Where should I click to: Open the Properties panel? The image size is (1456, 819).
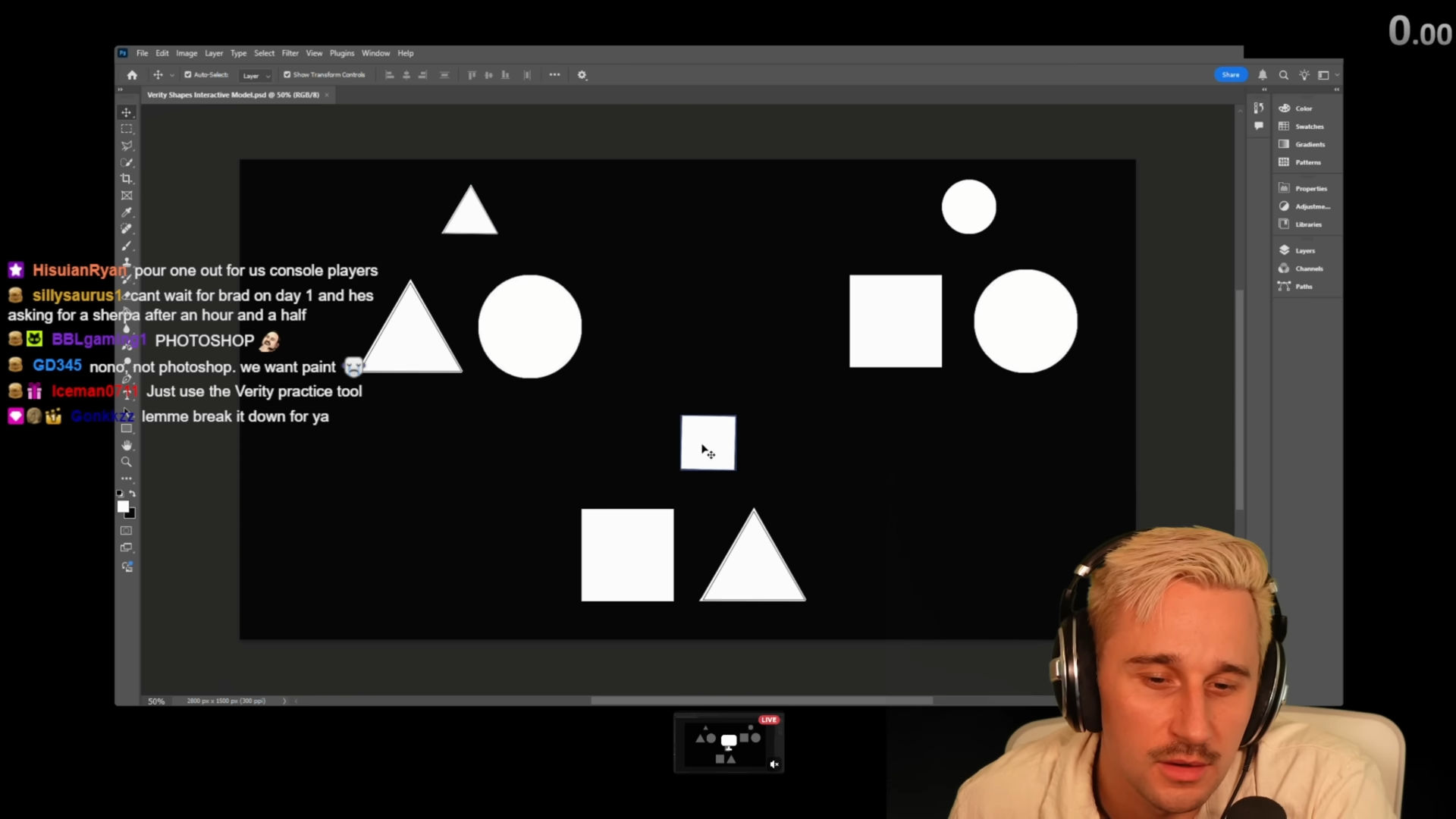coord(1304,188)
